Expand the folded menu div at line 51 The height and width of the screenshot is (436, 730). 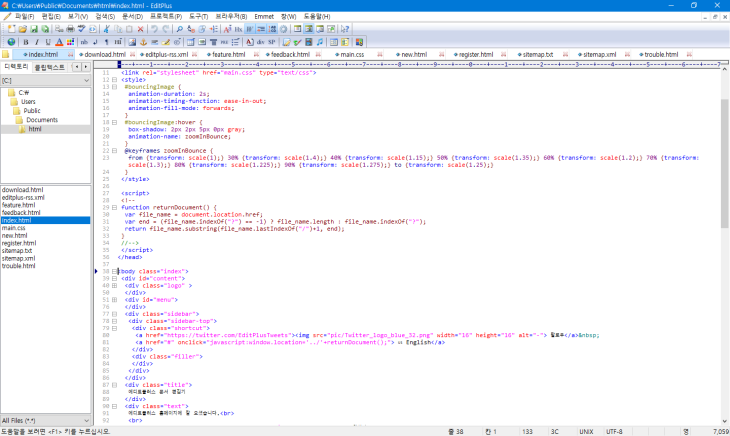114,299
